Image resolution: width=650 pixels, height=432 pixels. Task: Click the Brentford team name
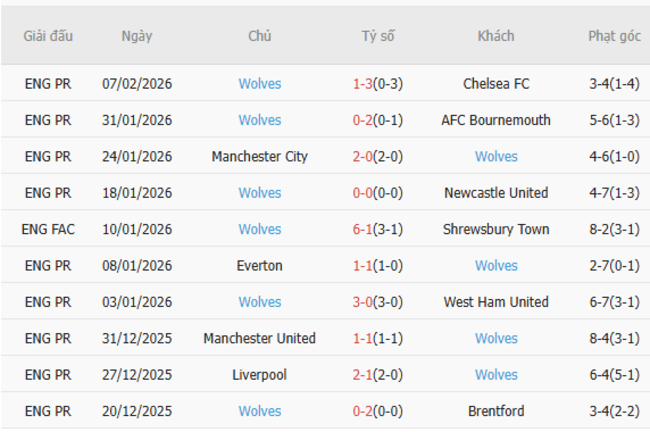(496, 411)
